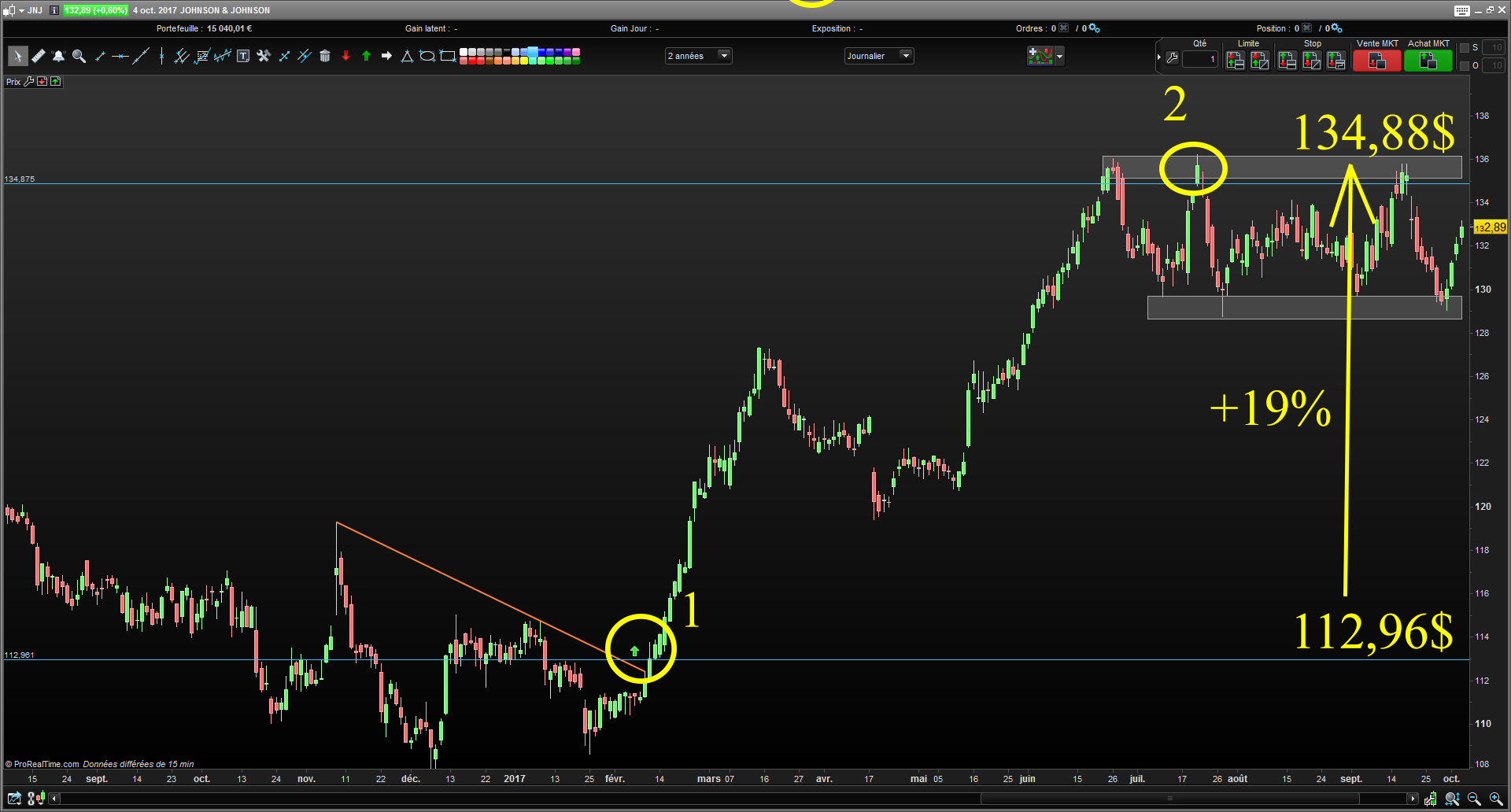Screen dimensions: 1511x812
Task: Select the arrow cursor tool
Action: [x=18, y=56]
